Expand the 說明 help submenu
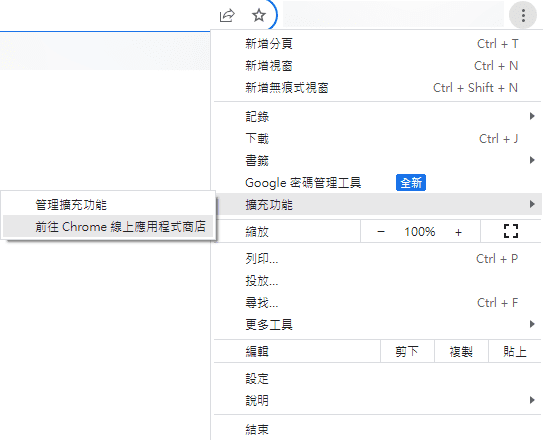 coord(377,401)
